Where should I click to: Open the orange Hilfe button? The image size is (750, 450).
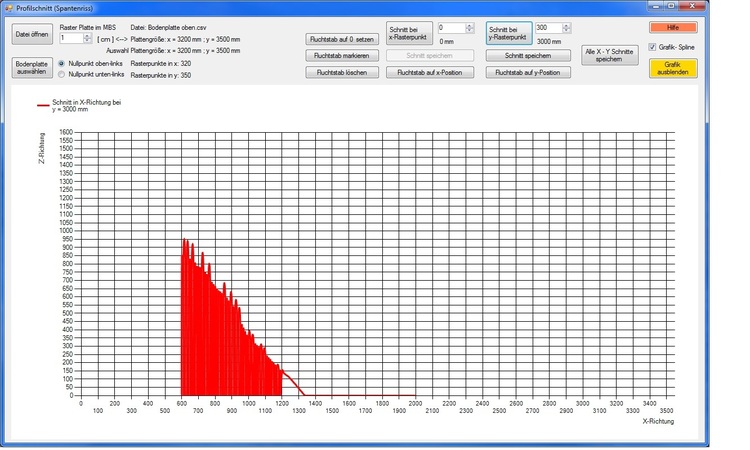[x=671, y=27]
